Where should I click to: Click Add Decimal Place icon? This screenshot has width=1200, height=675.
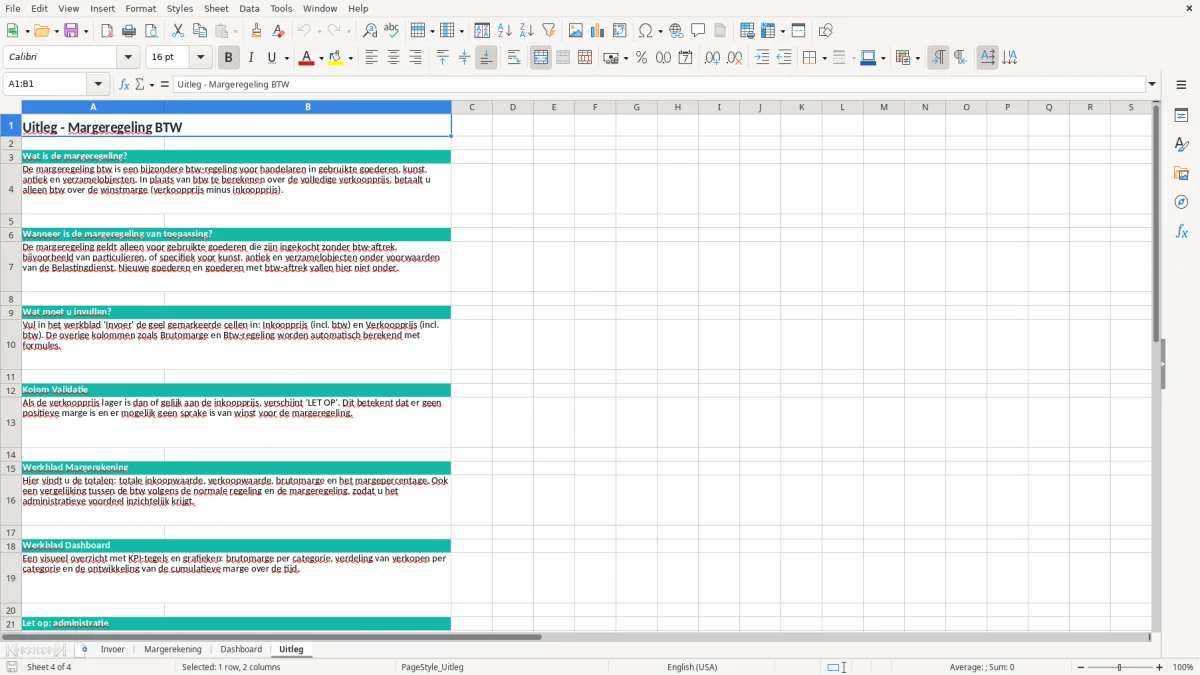click(x=712, y=58)
